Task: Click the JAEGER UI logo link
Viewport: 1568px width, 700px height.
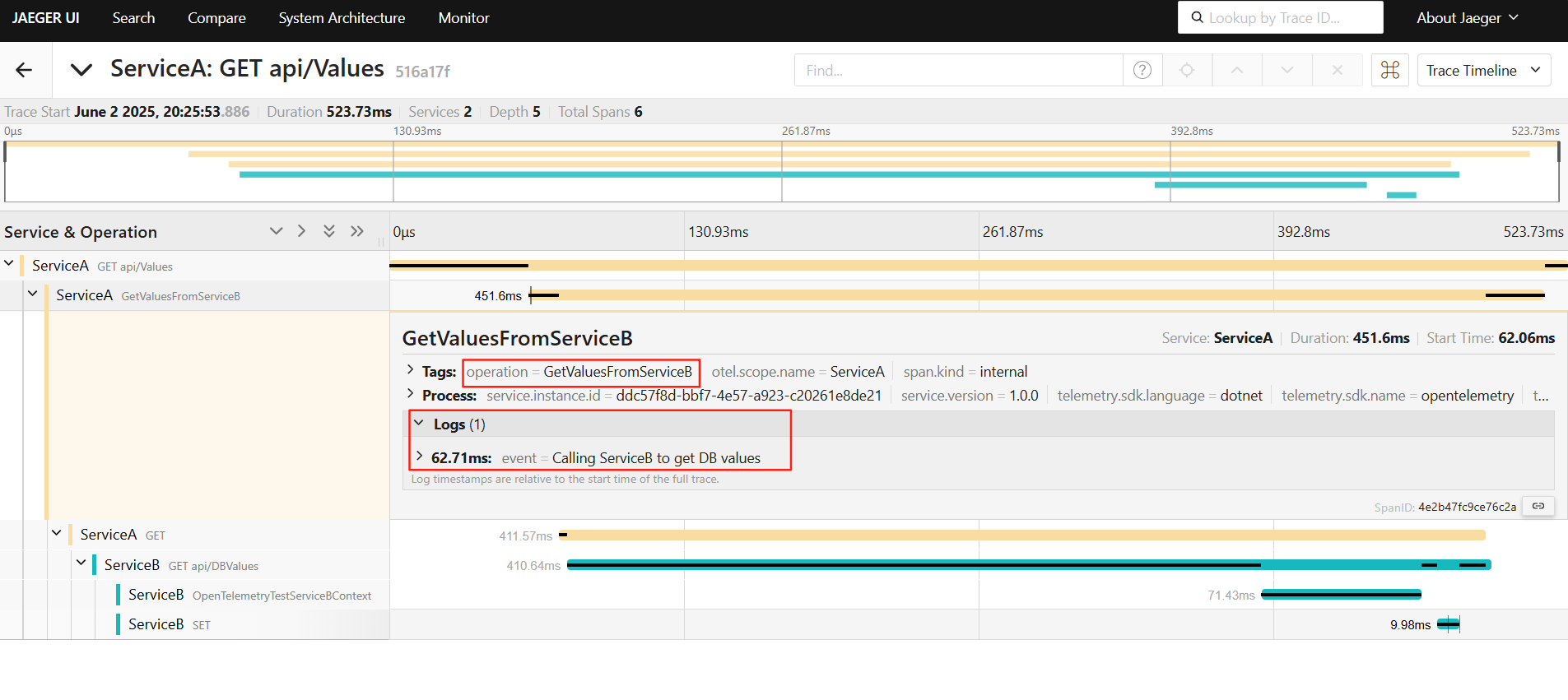Action: (x=46, y=18)
